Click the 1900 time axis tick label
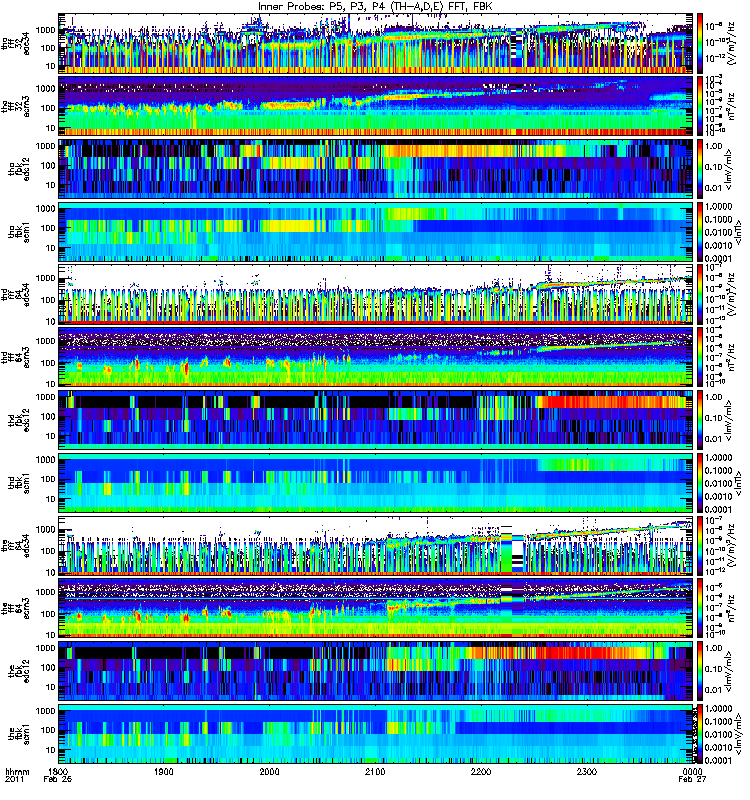 click(164, 771)
